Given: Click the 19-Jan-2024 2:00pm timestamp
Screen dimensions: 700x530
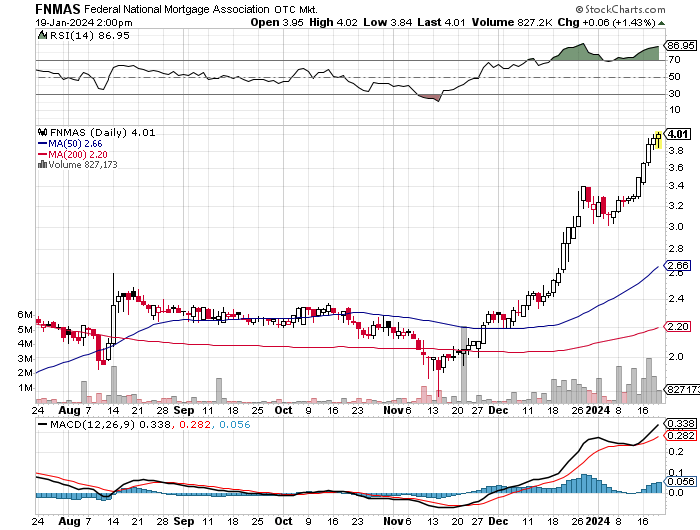Looking at the screenshot, I should (84, 22).
